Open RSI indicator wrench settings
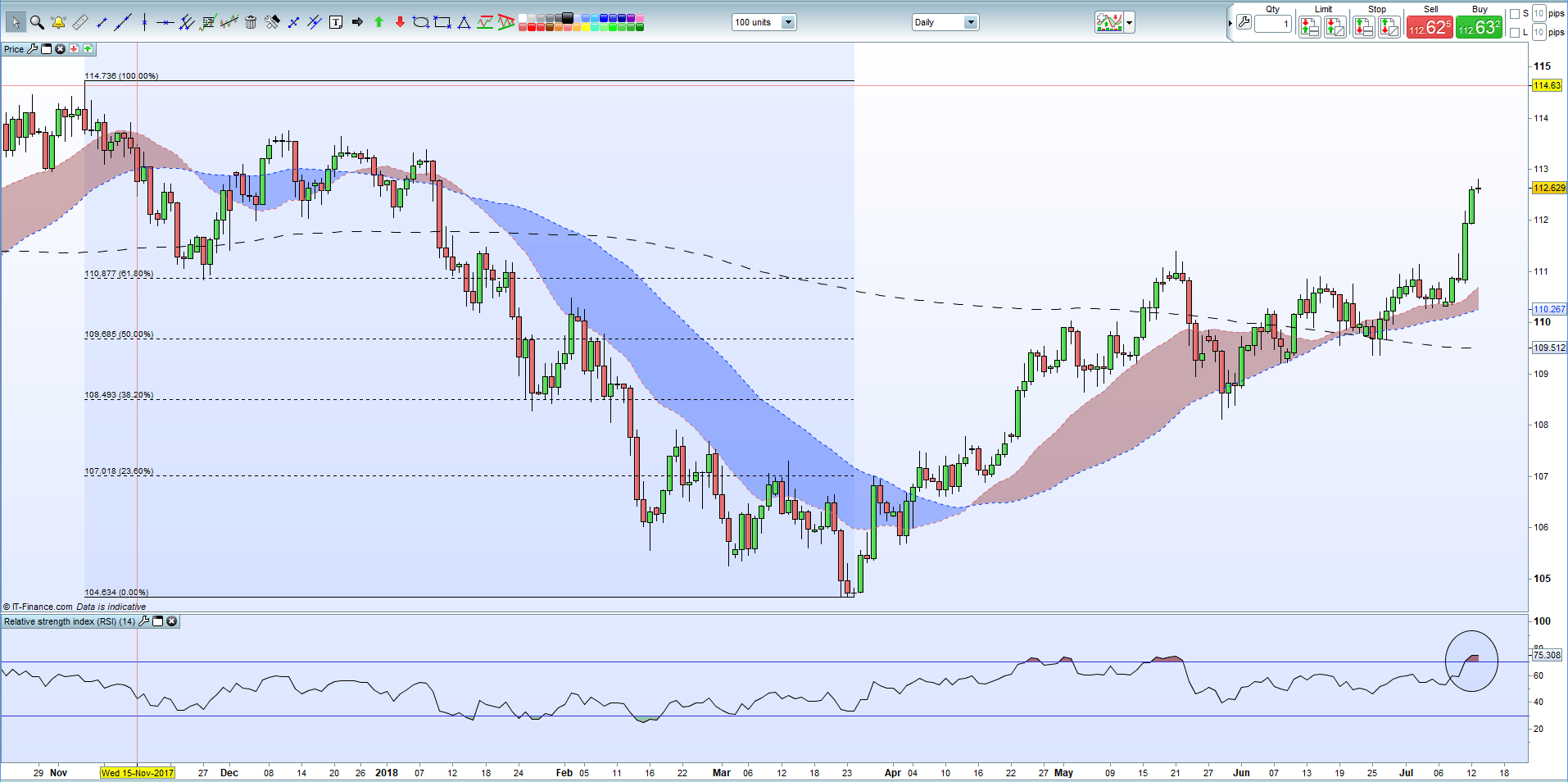Viewport: 1568px width, 782px height. tap(144, 621)
